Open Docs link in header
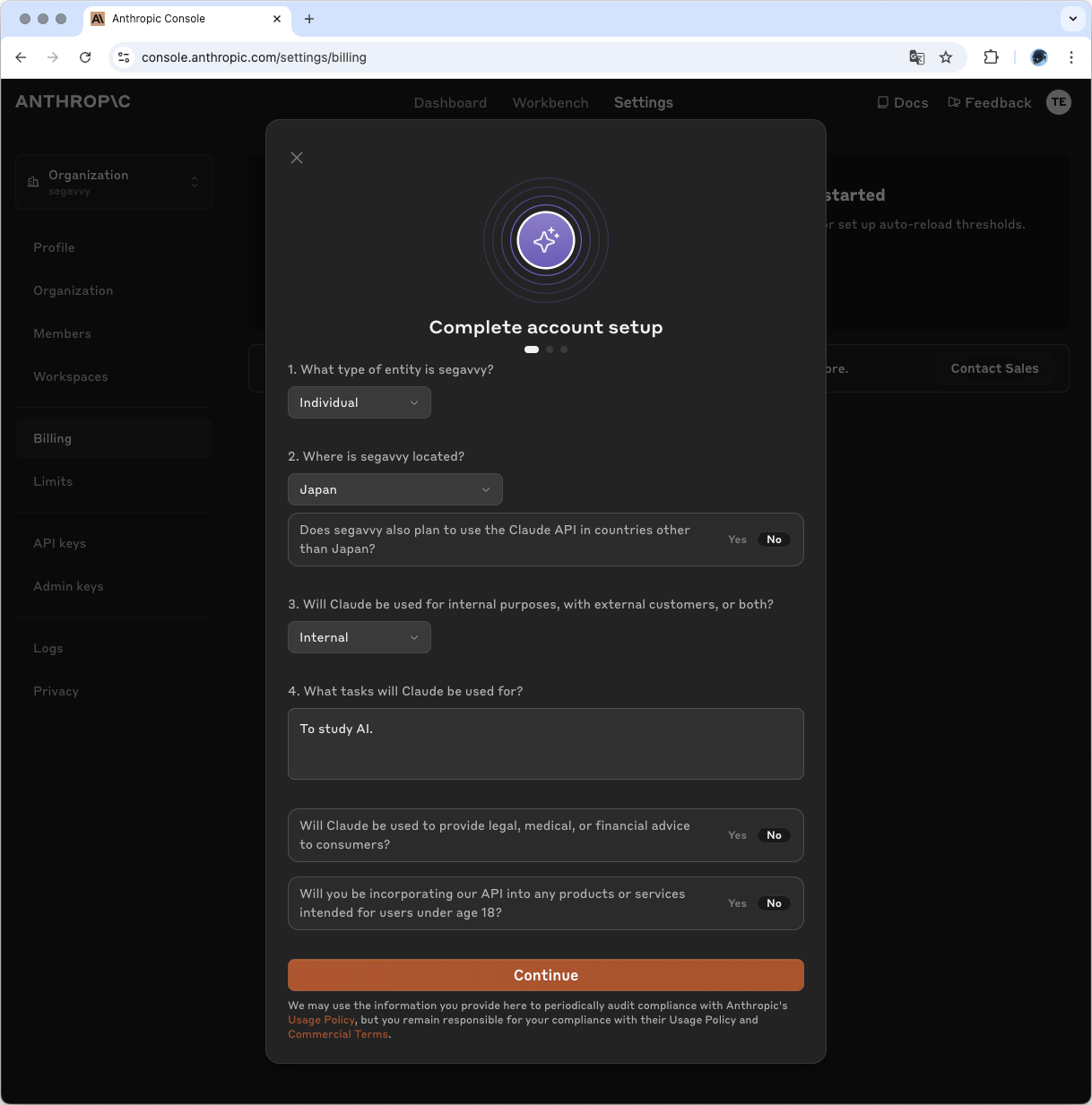Image resolution: width=1092 pixels, height=1105 pixels. pos(903,102)
